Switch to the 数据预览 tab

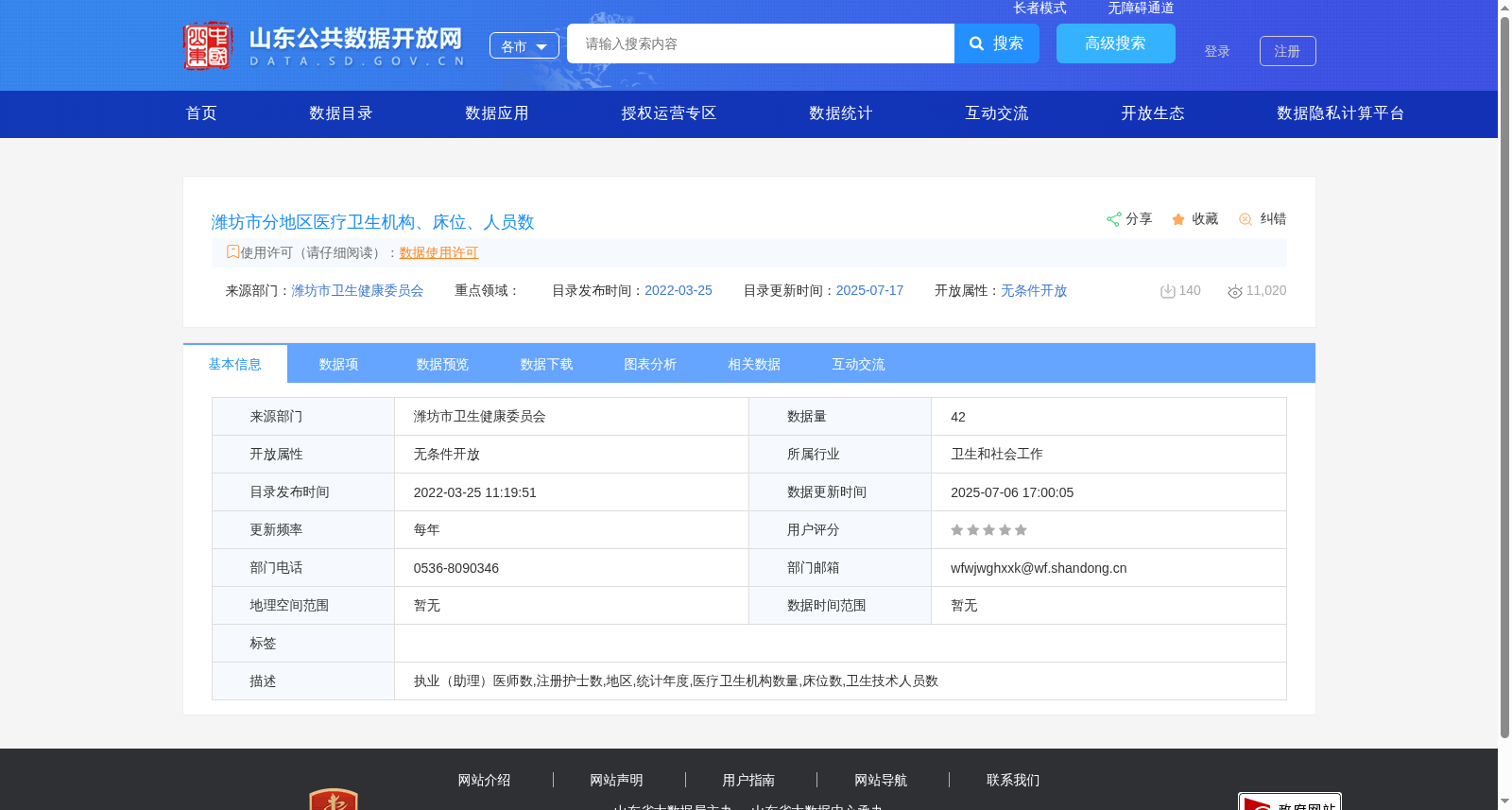point(443,364)
